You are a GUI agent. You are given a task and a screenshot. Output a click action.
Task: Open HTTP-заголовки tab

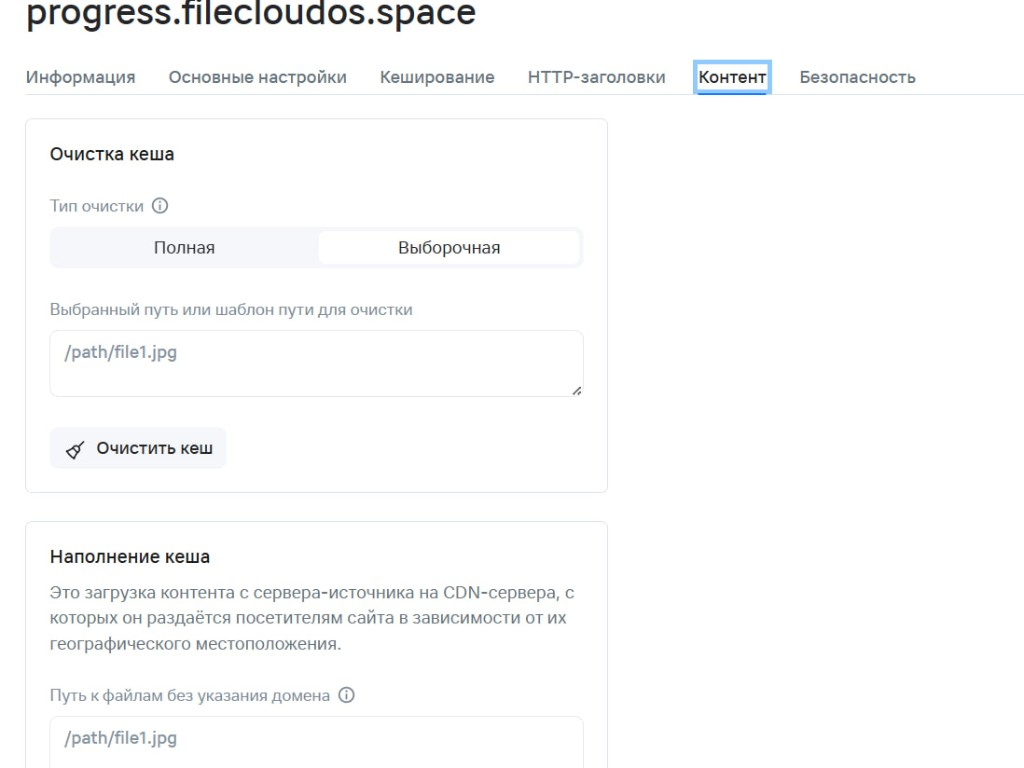(x=596, y=77)
